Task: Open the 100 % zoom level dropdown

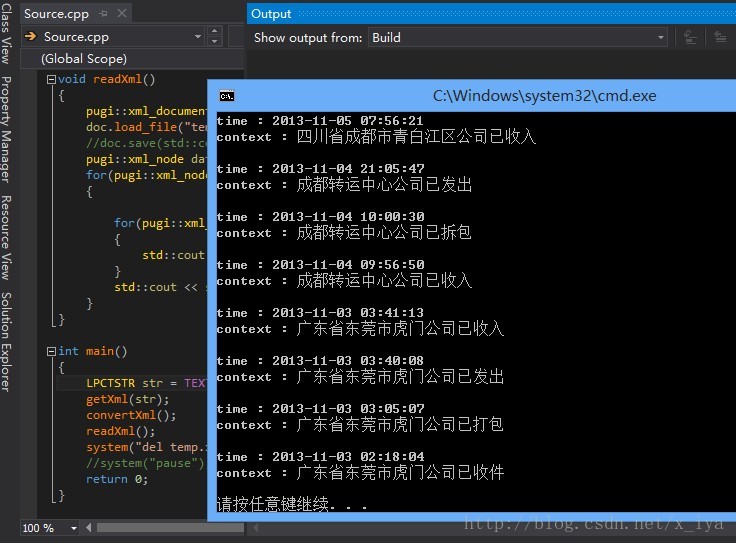Action: (x=74, y=528)
